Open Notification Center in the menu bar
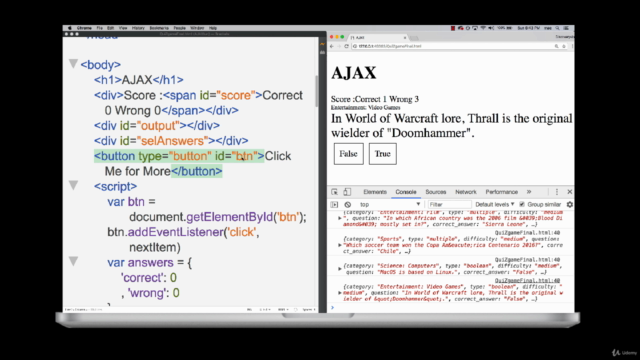Screen dimensions: 640x360 click(566, 28)
